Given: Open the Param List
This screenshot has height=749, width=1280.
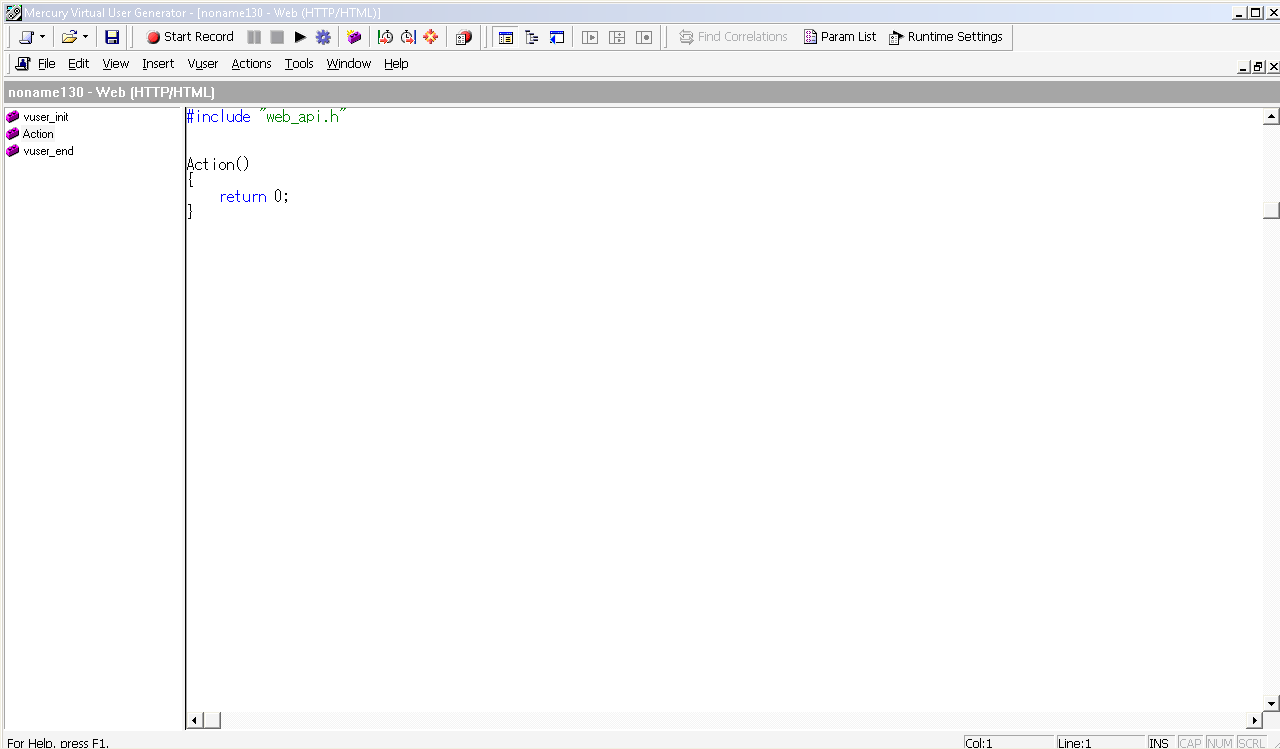Looking at the screenshot, I should 840,37.
